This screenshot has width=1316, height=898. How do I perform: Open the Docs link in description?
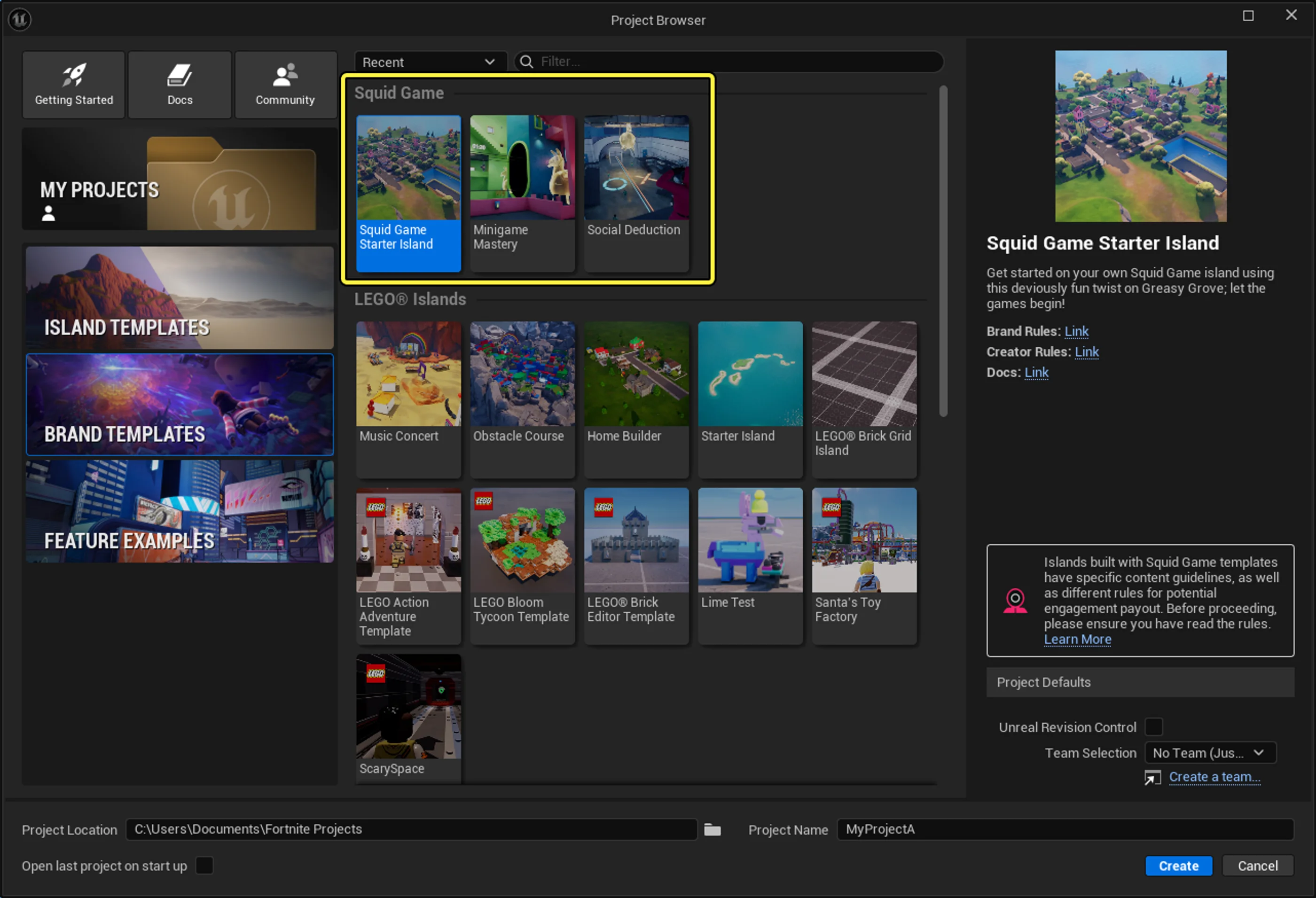click(1036, 373)
